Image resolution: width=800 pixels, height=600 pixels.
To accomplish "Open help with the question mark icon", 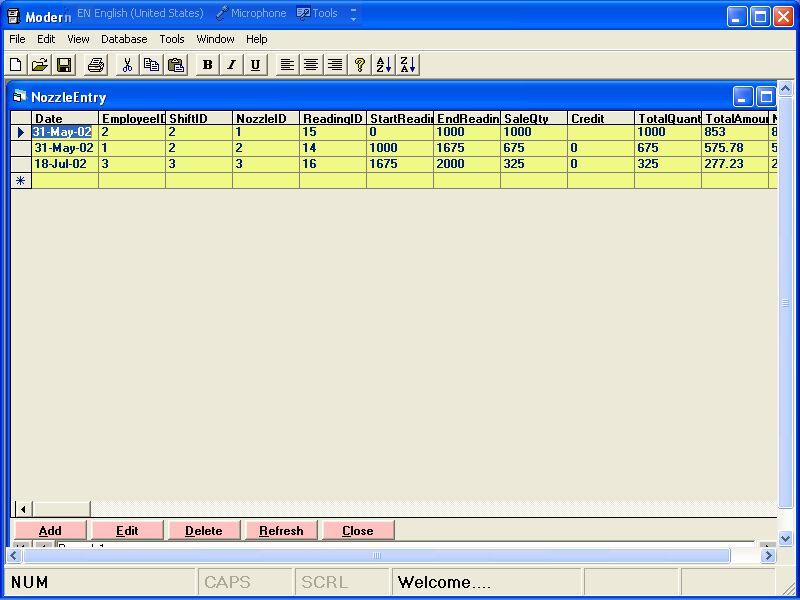I will pyautogui.click(x=360, y=65).
